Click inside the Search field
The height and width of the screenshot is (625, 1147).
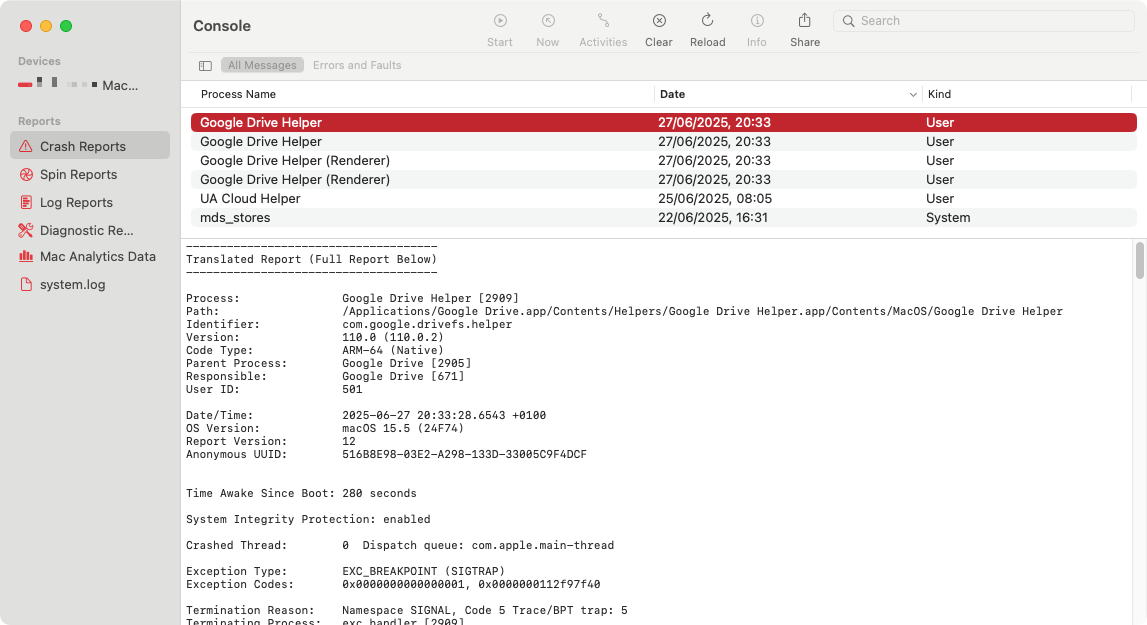click(x=983, y=20)
